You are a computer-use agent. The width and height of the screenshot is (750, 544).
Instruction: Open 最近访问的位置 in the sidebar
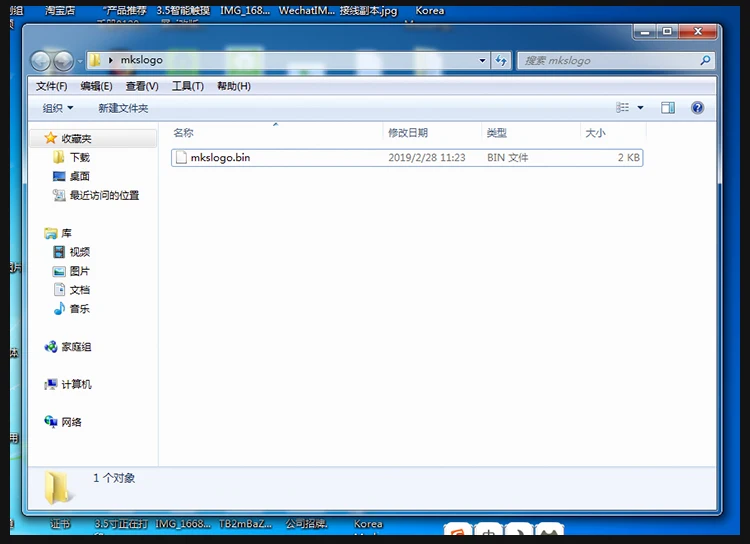[x=104, y=195]
